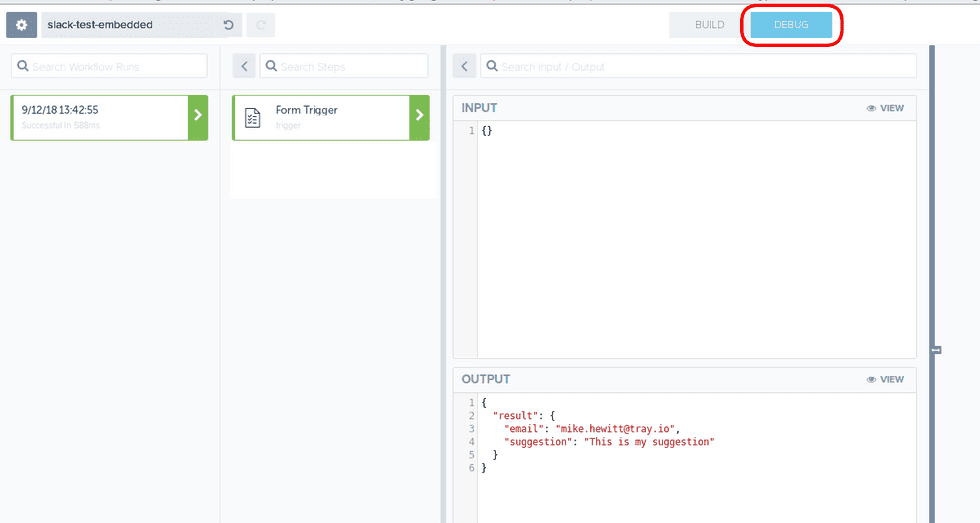Switch to the BUILD tab

click(709, 25)
